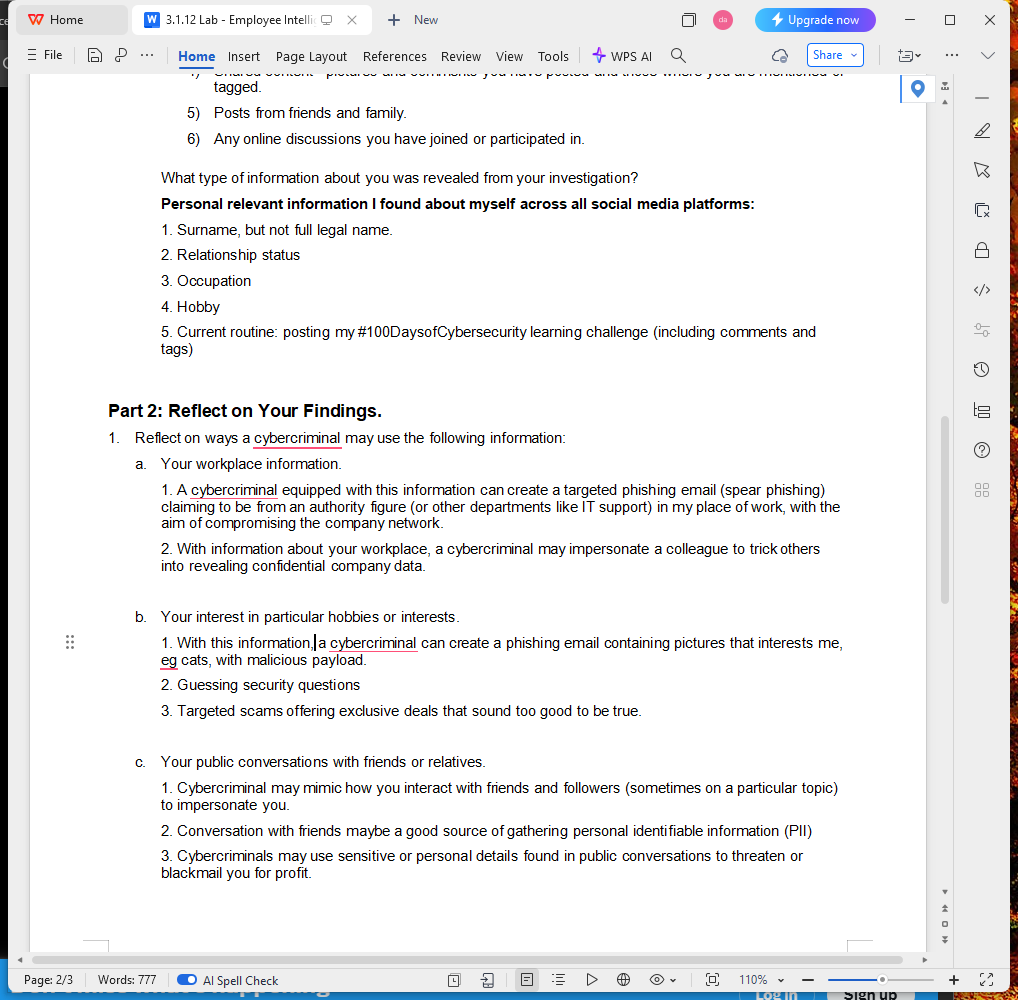Open the Page Layout tab
The width and height of the screenshot is (1018, 1000).
click(x=311, y=56)
